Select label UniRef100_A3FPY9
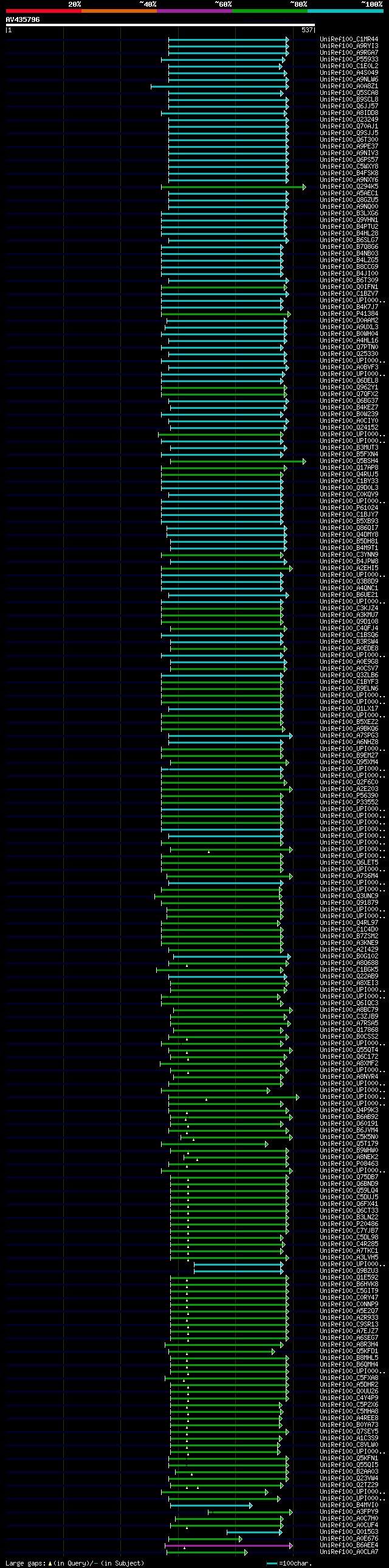389x1568 pixels. pyautogui.click(x=349, y=1512)
